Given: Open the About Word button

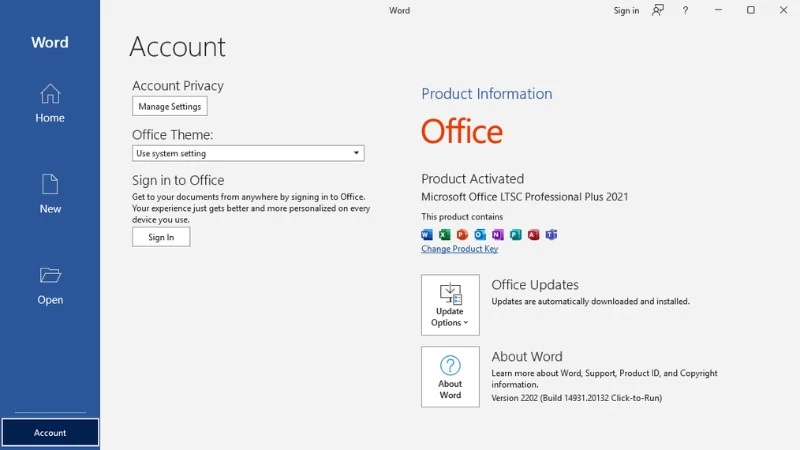Looking at the screenshot, I should pos(450,377).
